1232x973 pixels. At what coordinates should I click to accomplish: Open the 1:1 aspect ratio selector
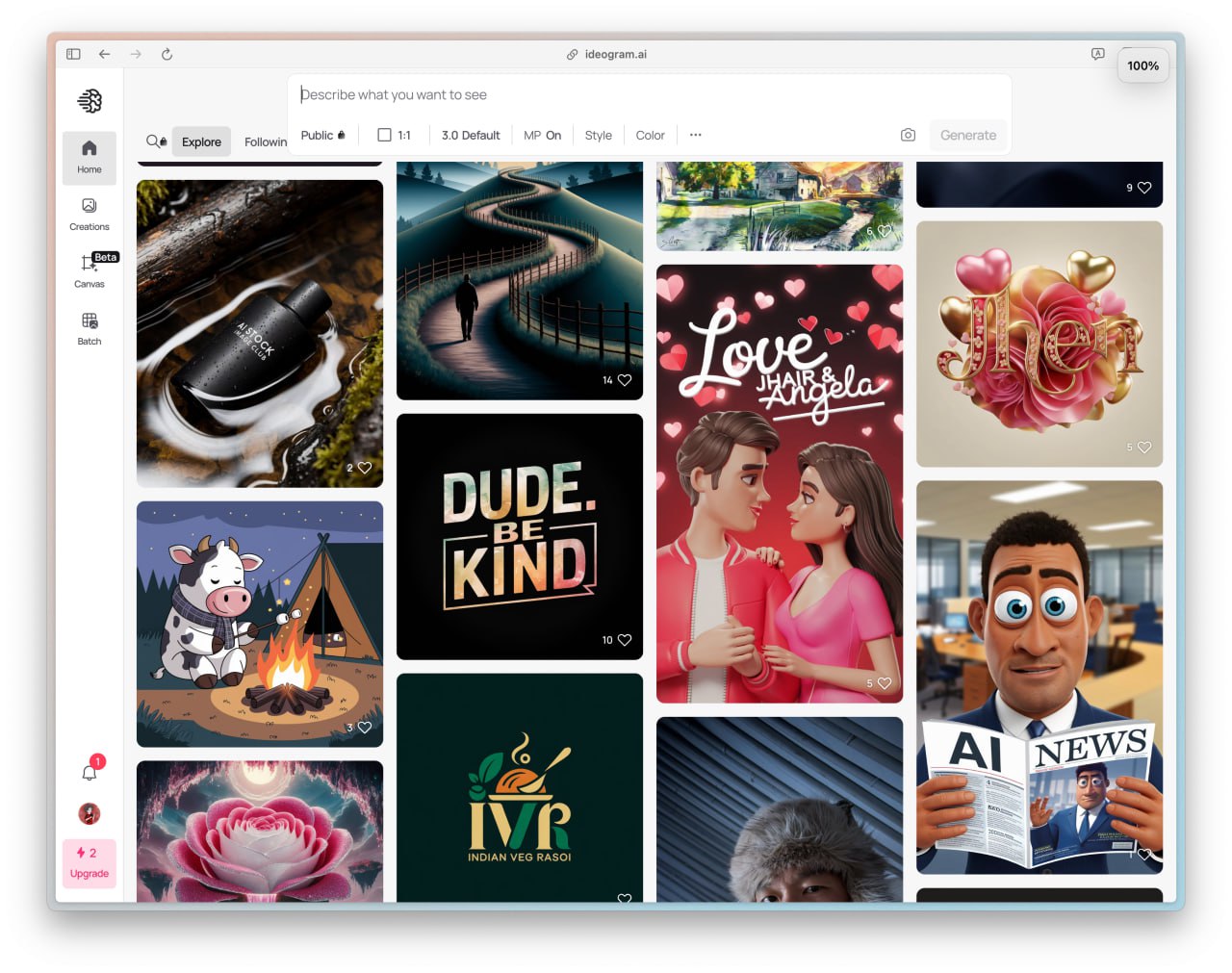(395, 136)
